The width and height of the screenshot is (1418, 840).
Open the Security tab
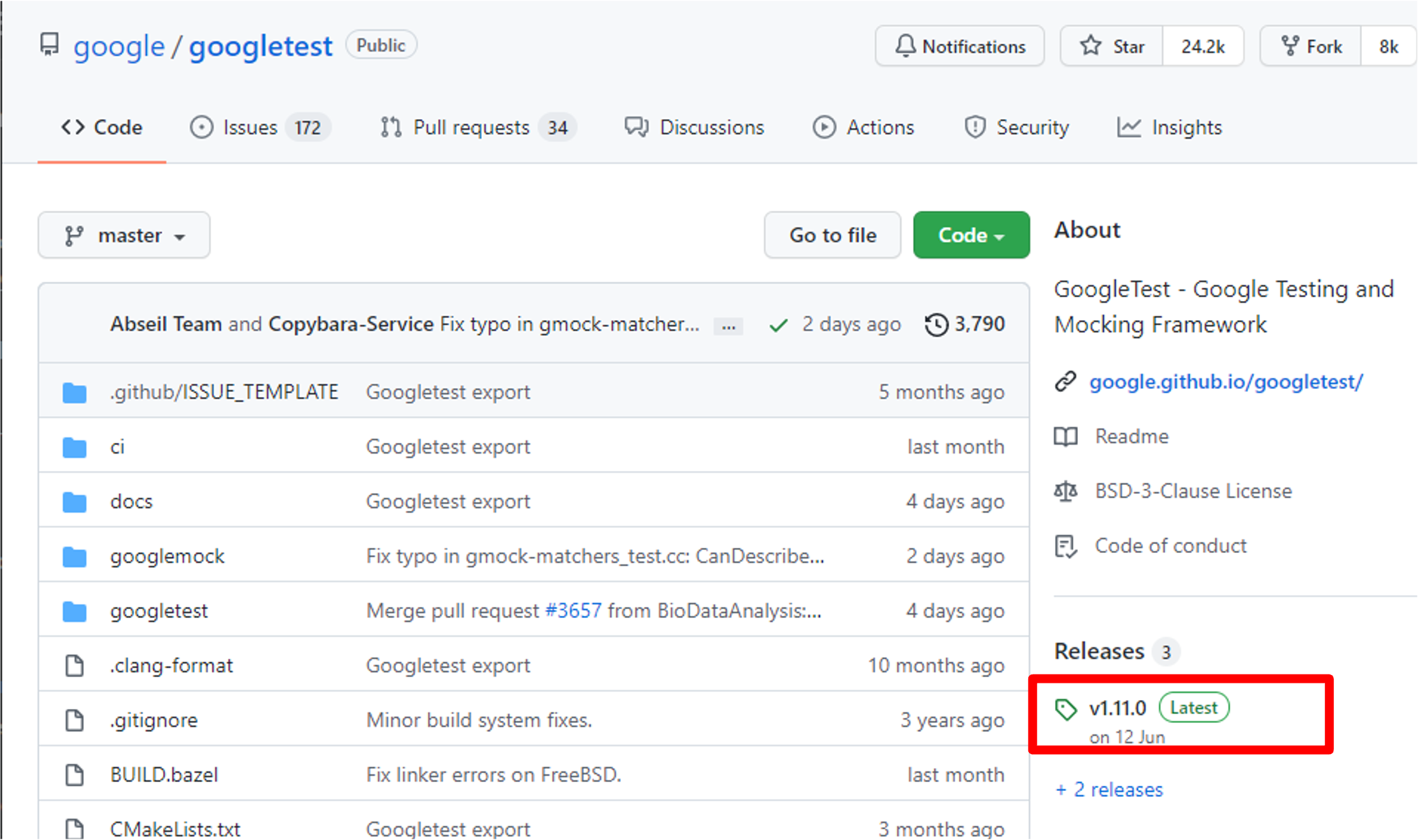pyautogui.click(x=1017, y=127)
